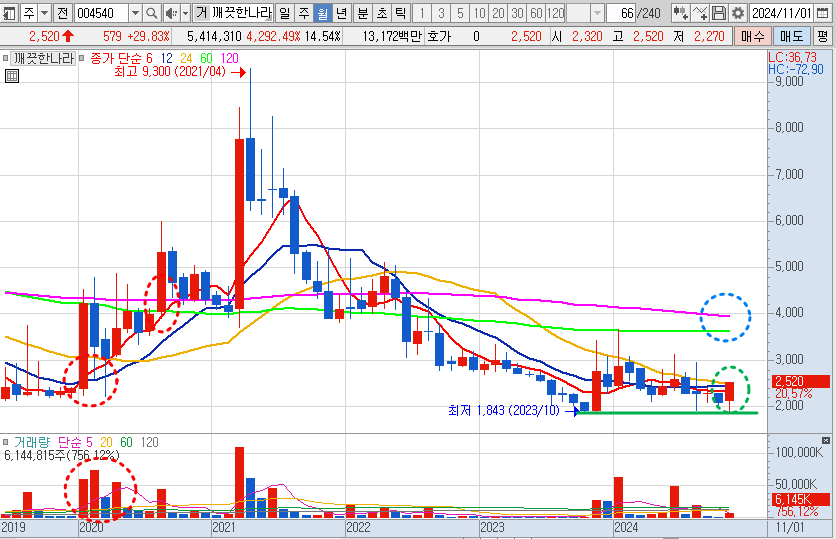Select the 년 yearly chart period
Viewport: 836px width, 539px height.
pos(341,13)
